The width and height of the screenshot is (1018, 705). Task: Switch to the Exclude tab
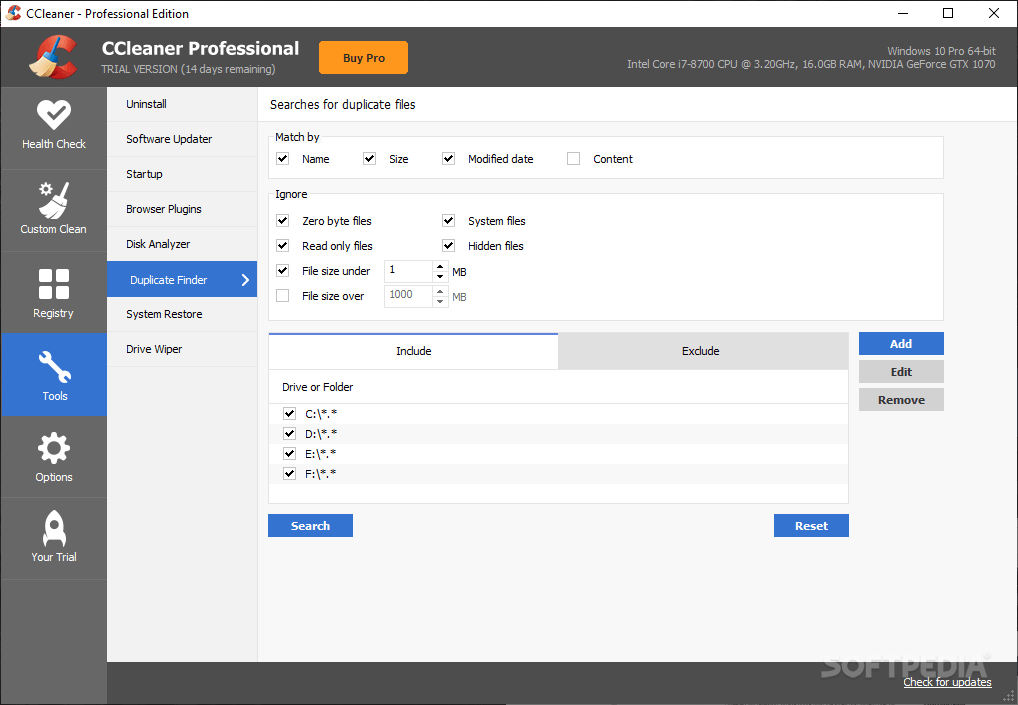pos(700,351)
